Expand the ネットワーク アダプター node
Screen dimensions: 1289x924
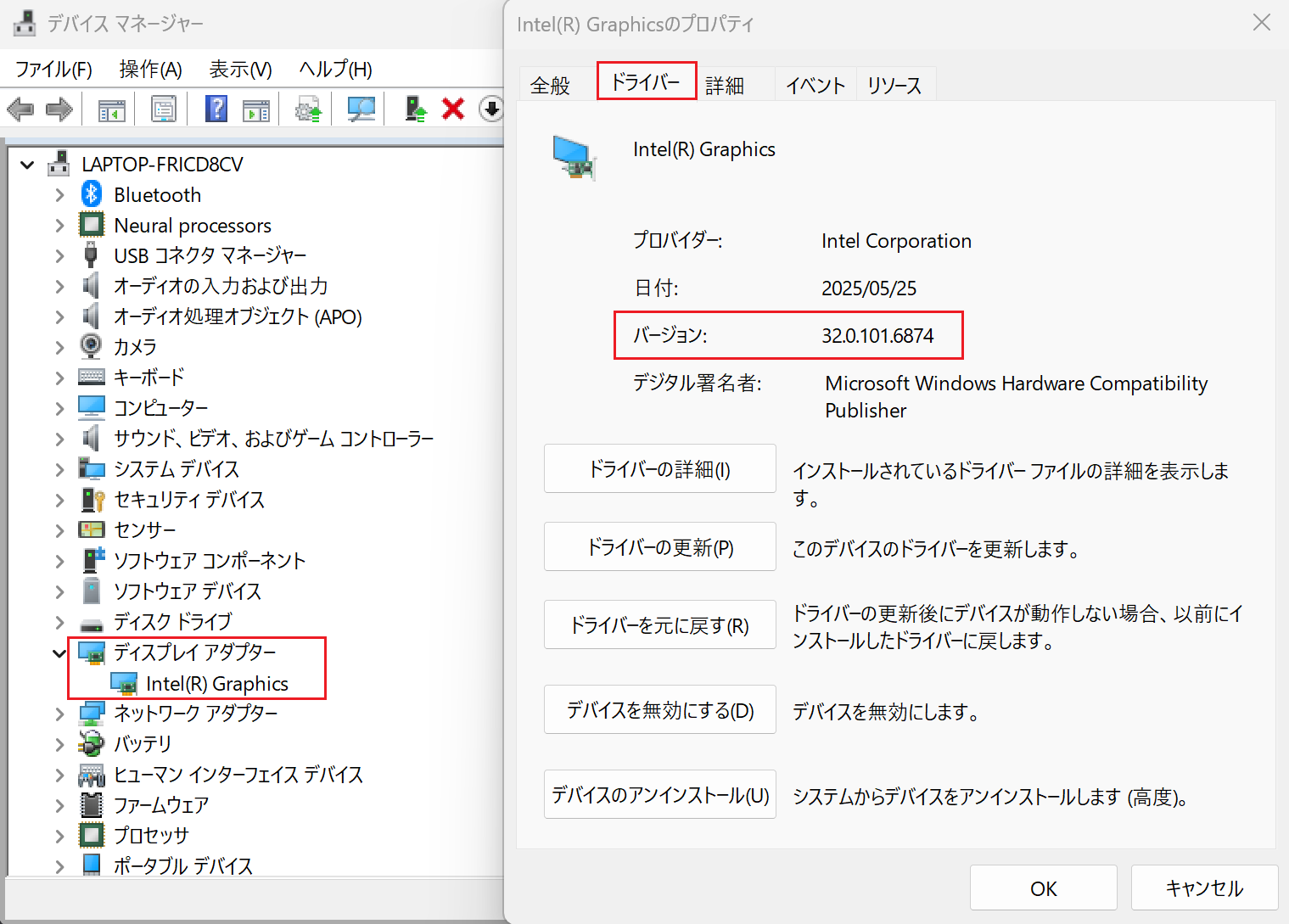[59, 714]
